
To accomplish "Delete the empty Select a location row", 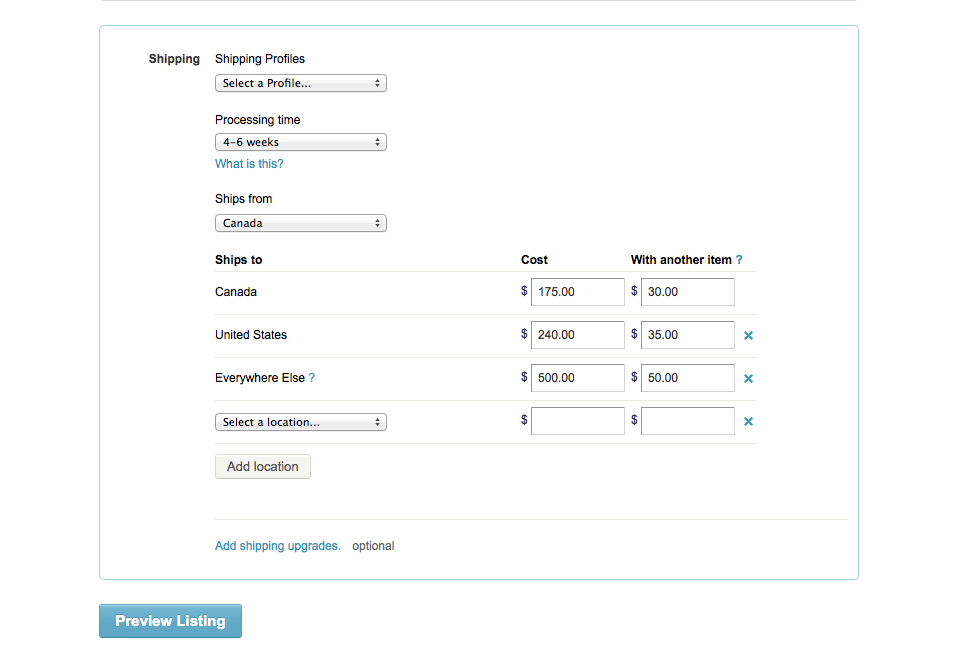I will click(x=748, y=421).
